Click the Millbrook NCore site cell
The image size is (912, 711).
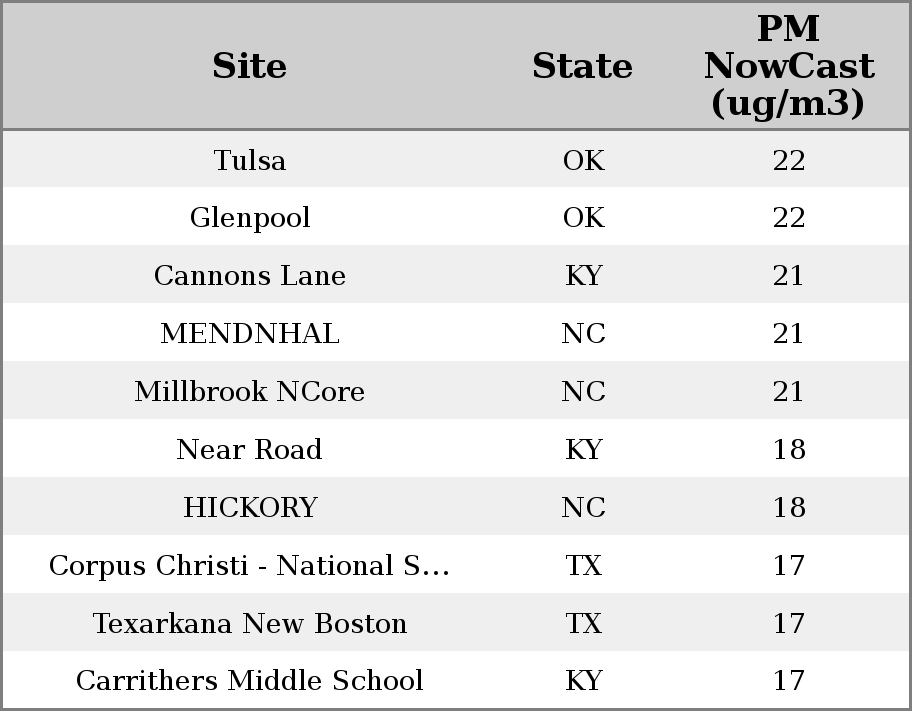[250, 391]
